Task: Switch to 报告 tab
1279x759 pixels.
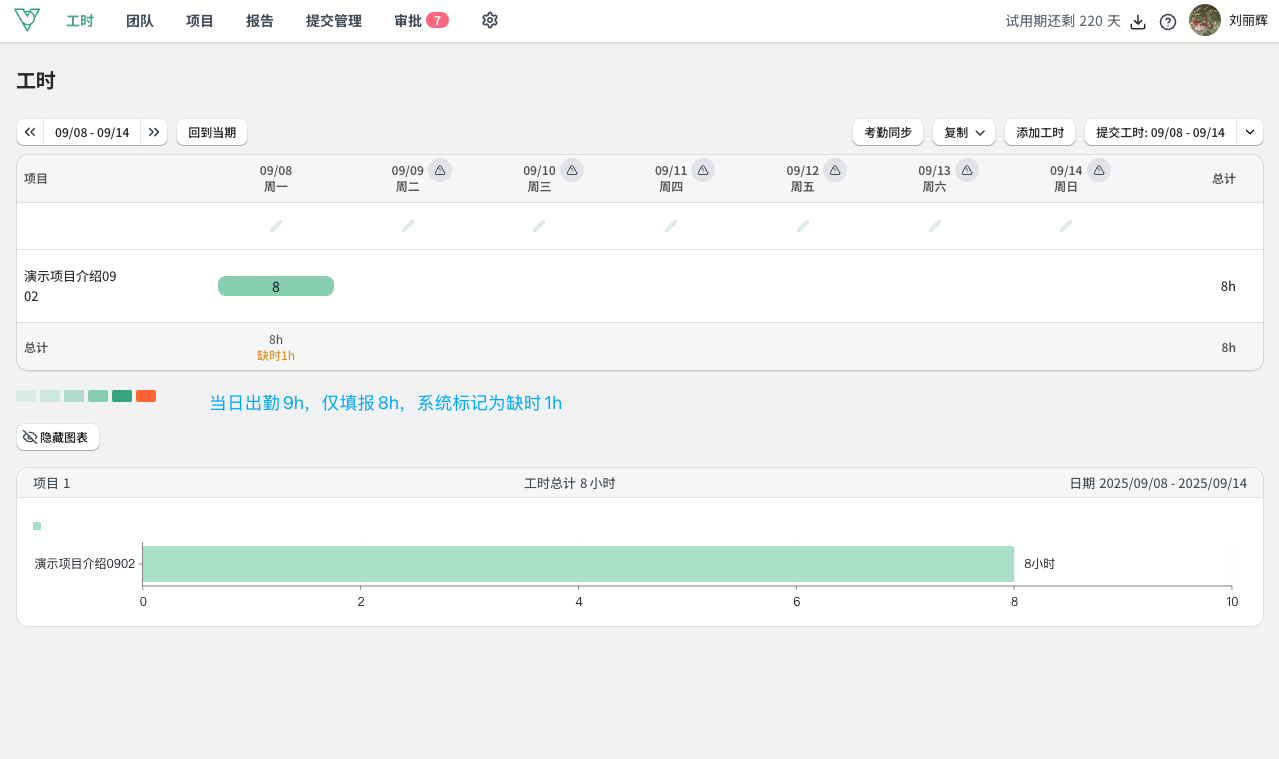Action: point(260,20)
